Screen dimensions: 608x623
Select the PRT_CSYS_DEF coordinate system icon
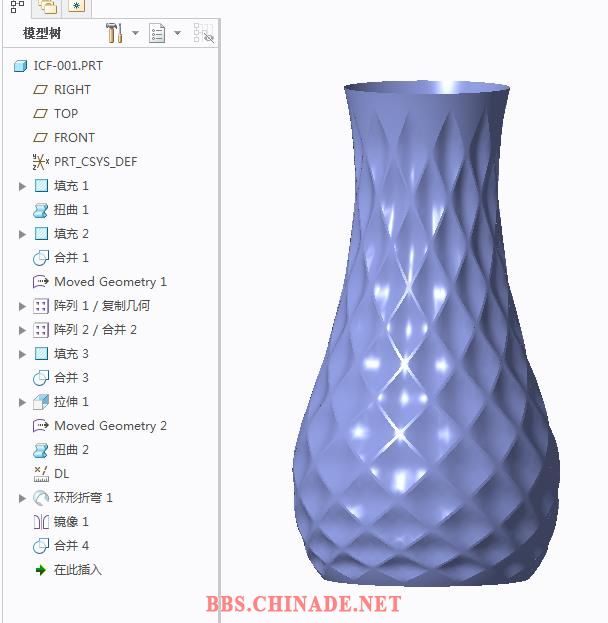coord(41,162)
